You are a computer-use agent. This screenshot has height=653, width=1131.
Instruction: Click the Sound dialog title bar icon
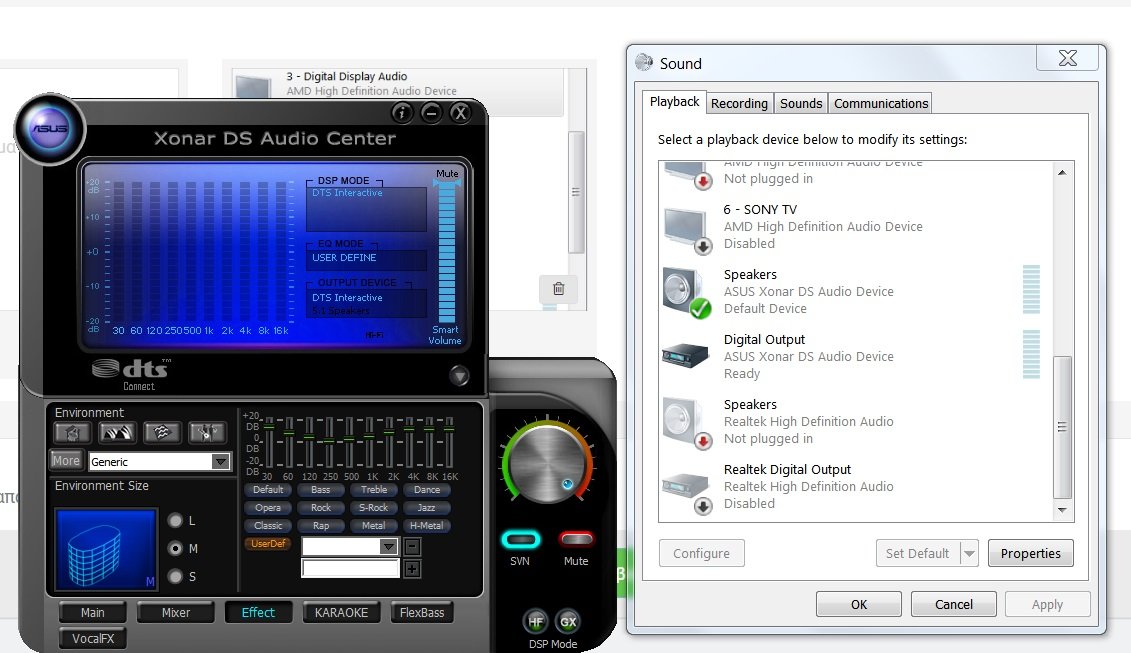coord(643,63)
